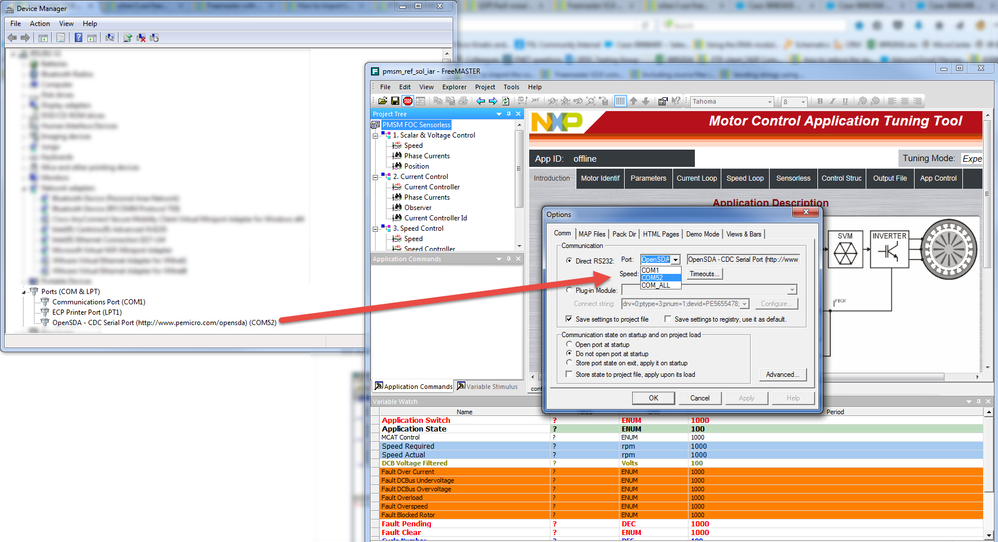Select the Direct RS232 radio button
The image size is (998, 542).
point(569,260)
